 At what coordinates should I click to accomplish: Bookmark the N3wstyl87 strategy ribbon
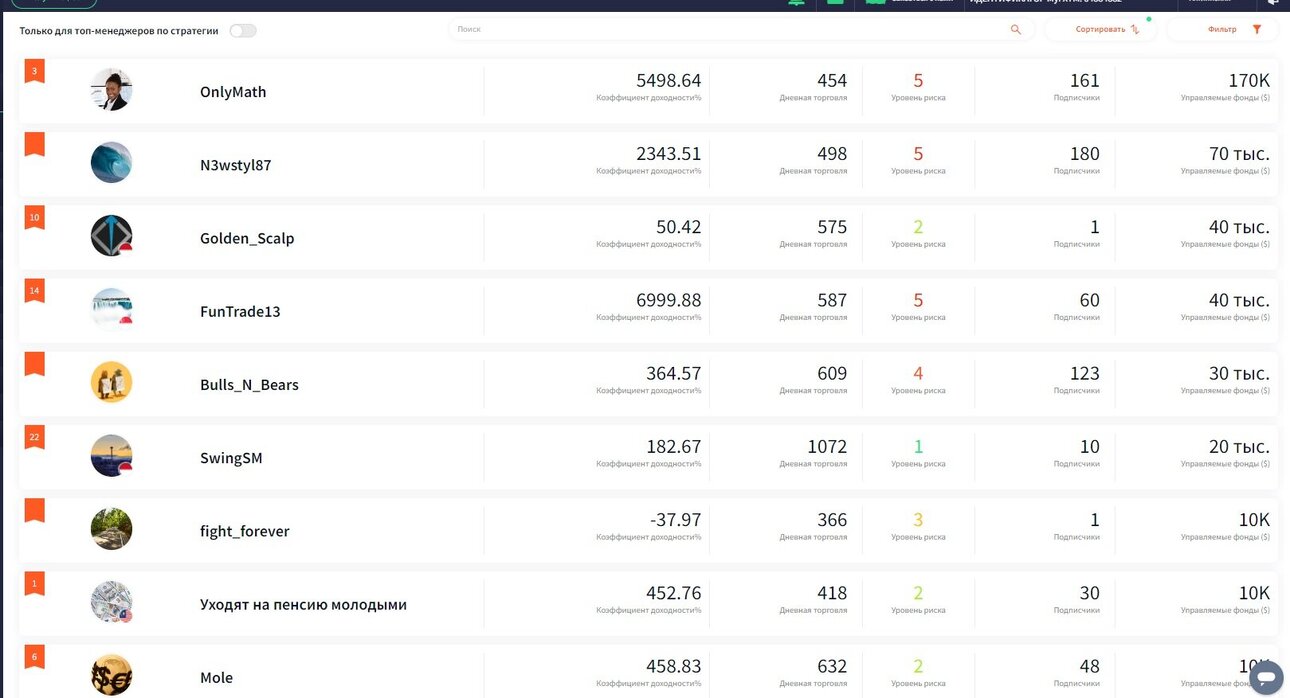click(x=35, y=144)
